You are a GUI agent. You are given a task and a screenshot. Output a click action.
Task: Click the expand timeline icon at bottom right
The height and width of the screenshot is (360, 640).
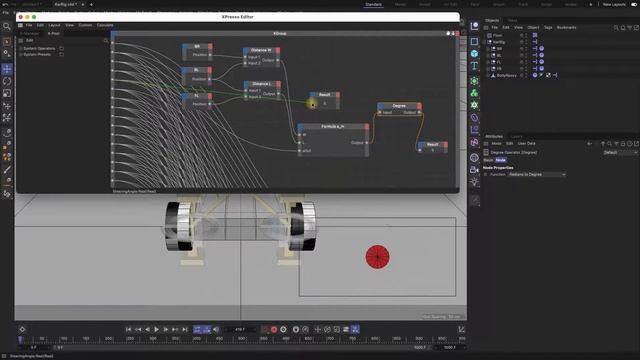(461, 329)
